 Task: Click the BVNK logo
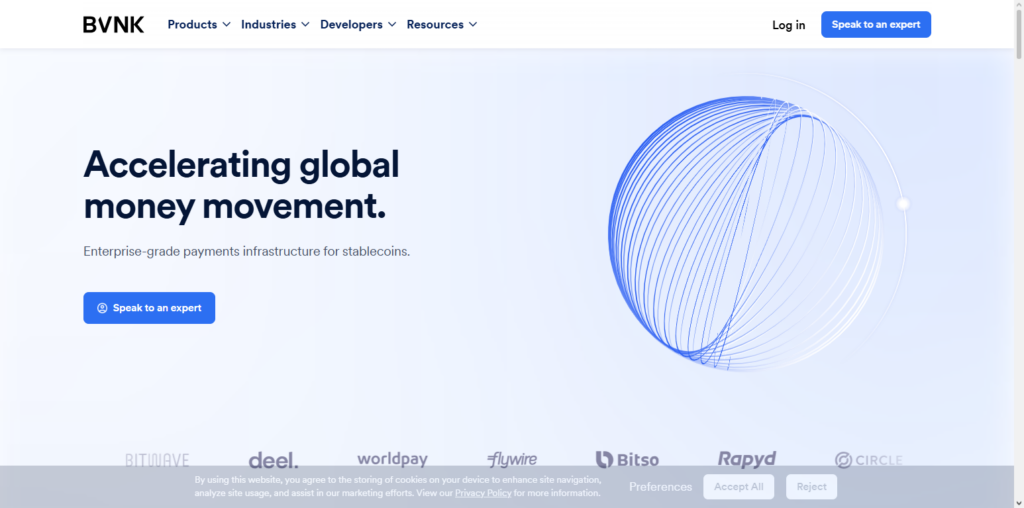(x=114, y=25)
